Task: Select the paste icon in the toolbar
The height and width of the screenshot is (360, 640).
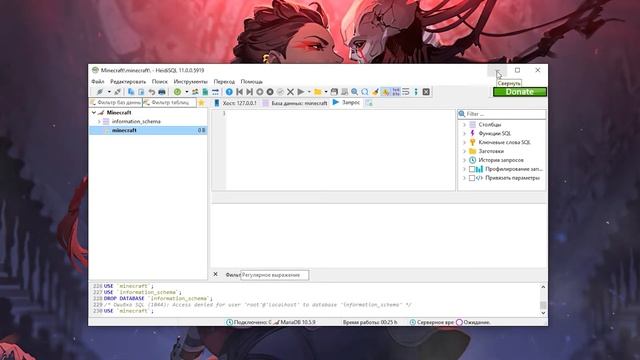Action: point(141,92)
